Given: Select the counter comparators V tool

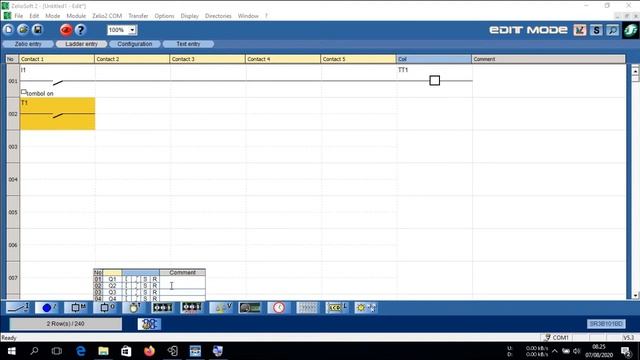Looking at the screenshot, I should point(221,308).
